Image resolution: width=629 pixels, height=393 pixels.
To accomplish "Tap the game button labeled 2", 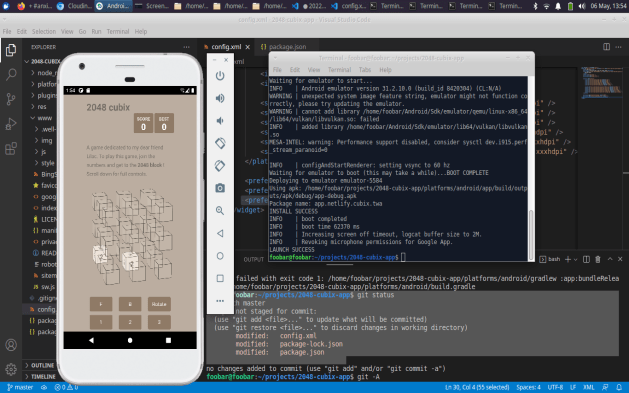I will [130, 322].
